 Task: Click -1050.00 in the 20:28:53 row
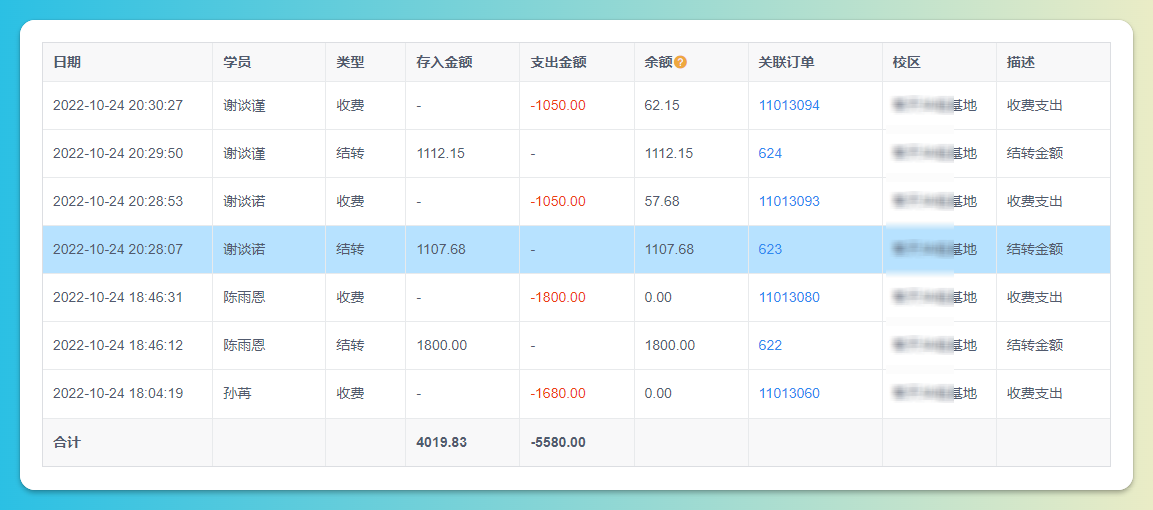[x=558, y=201]
